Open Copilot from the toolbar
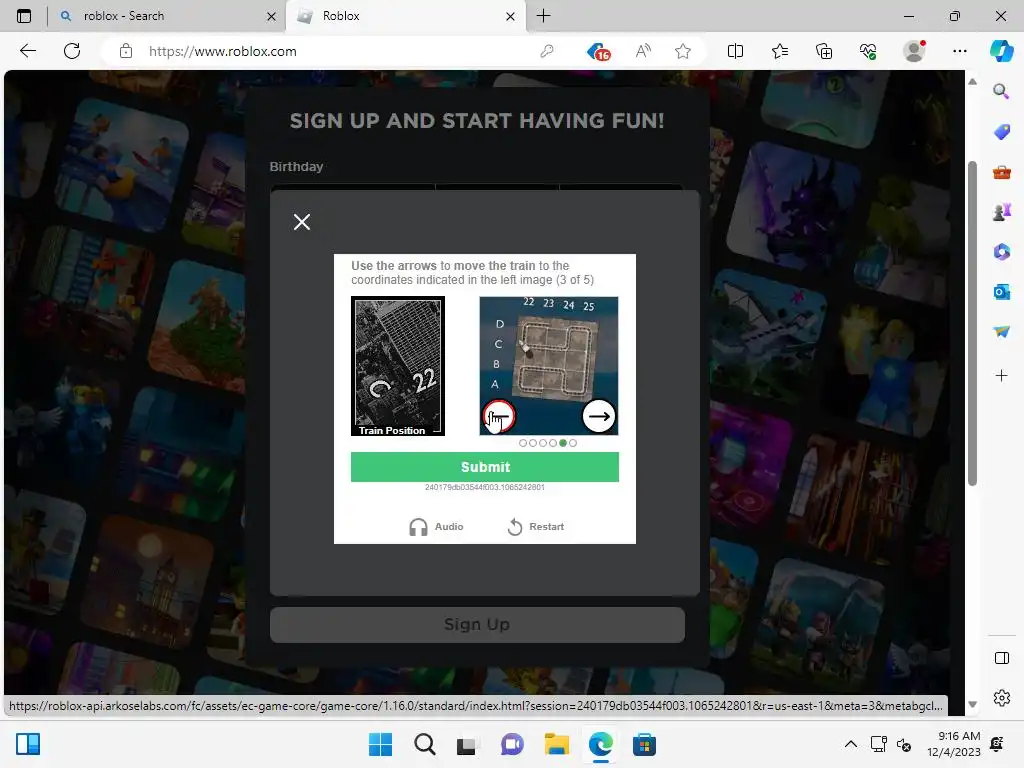Viewport: 1024px width, 768px height. 1001,51
